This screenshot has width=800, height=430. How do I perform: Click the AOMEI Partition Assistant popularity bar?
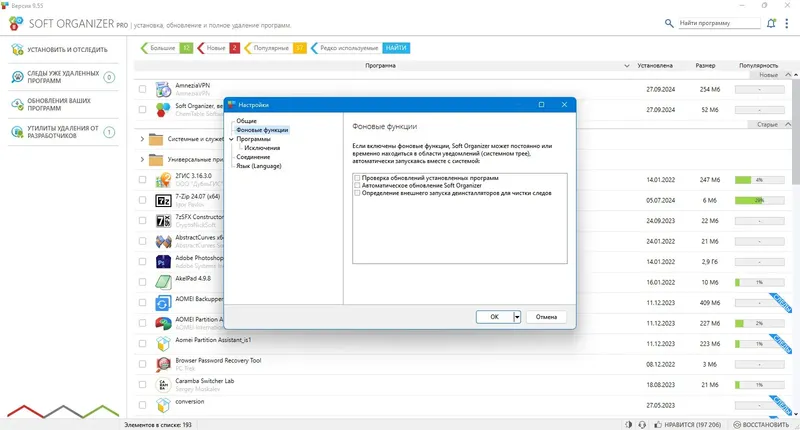[x=759, y=323]
